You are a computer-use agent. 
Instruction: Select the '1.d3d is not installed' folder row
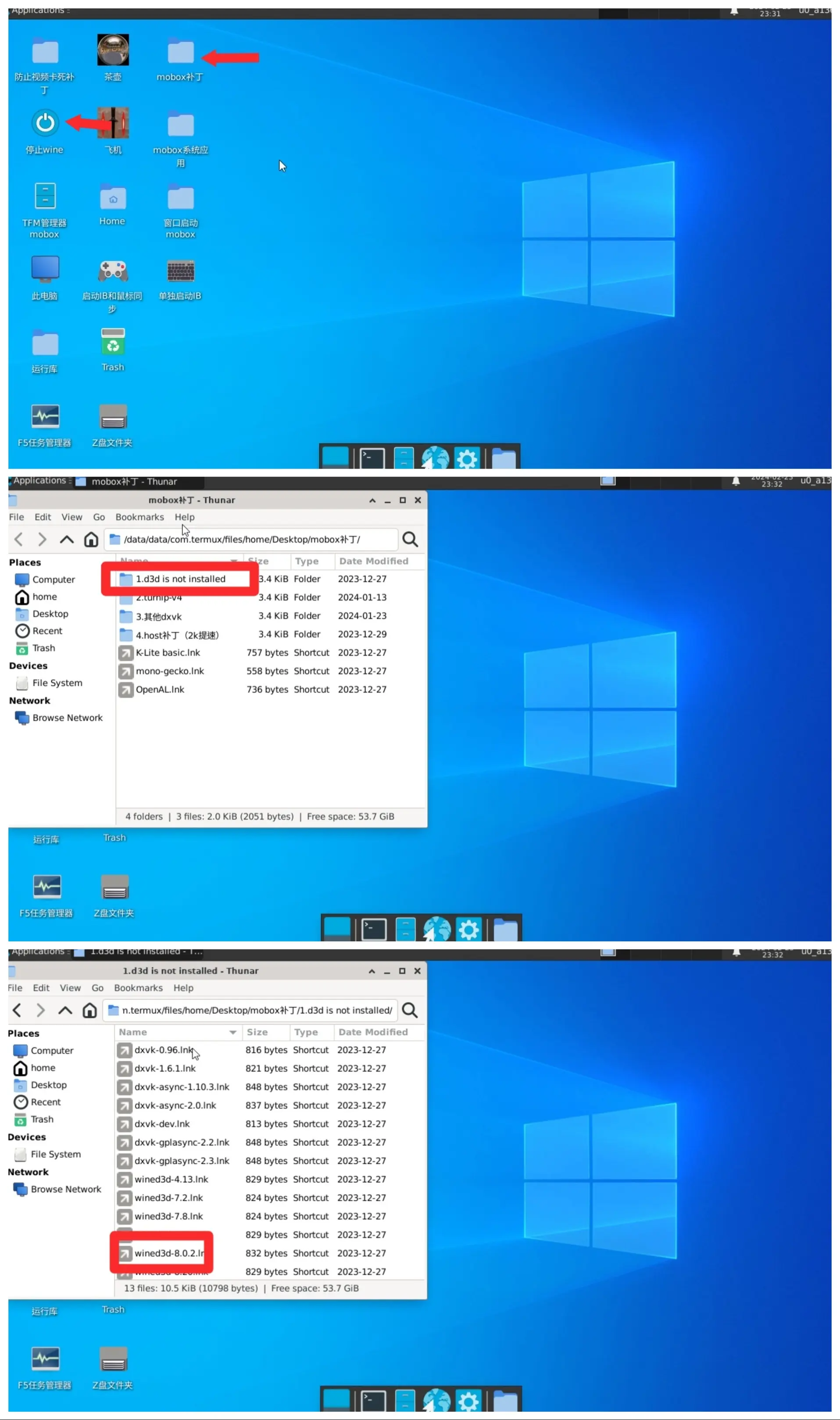[180, 579]
